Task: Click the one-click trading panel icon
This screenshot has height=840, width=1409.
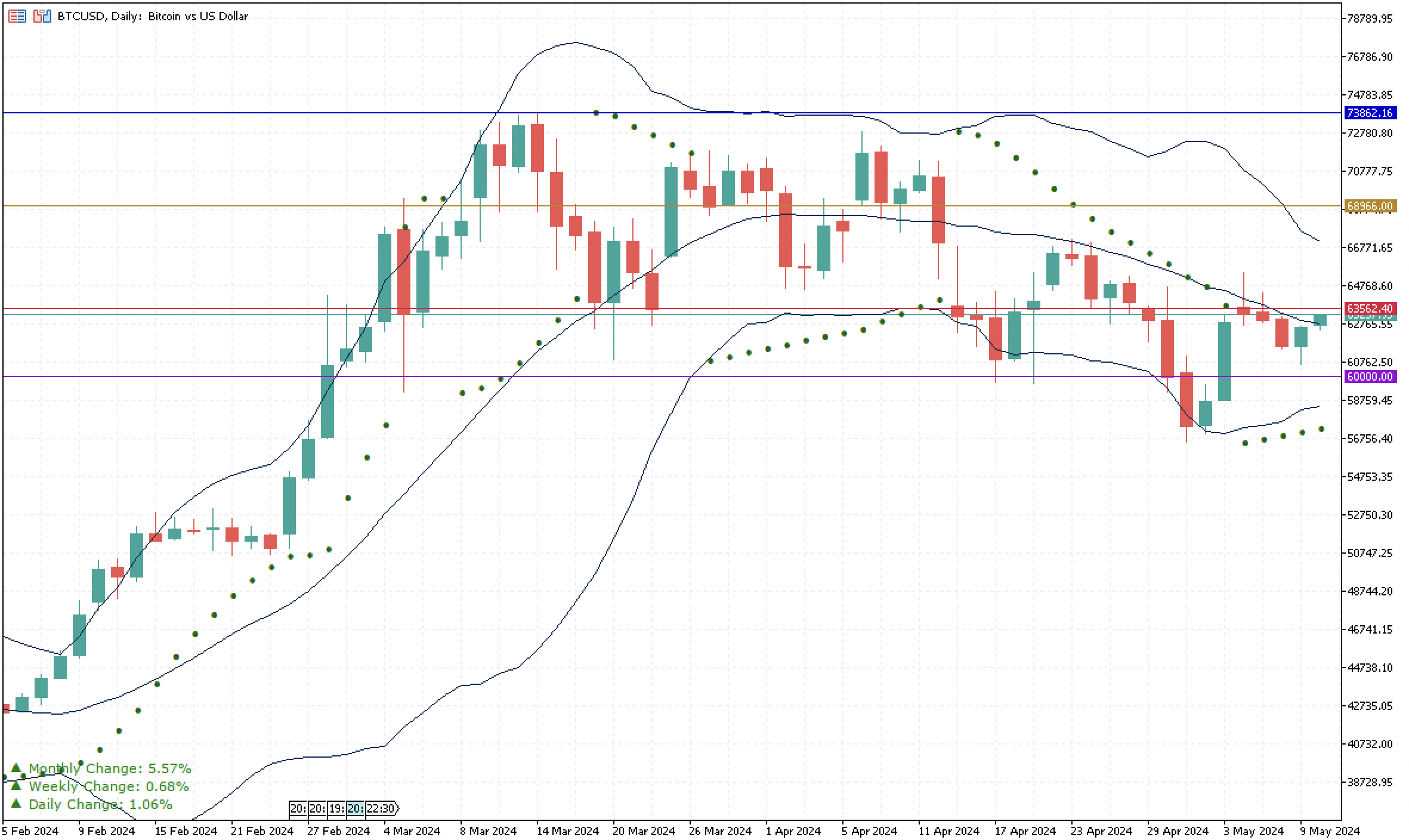Action: pyautogui.click(x=42, y=16)
